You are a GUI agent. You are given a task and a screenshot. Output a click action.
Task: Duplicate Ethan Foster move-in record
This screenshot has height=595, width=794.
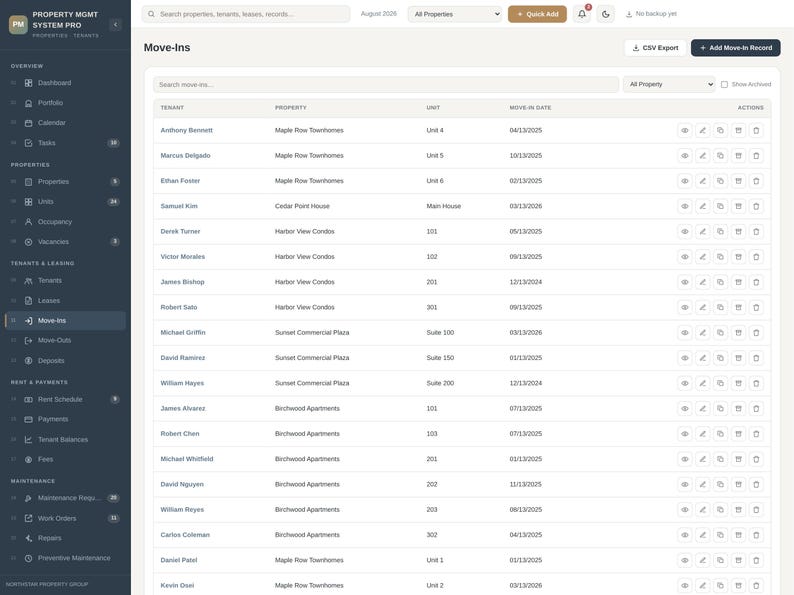(720, 181)
